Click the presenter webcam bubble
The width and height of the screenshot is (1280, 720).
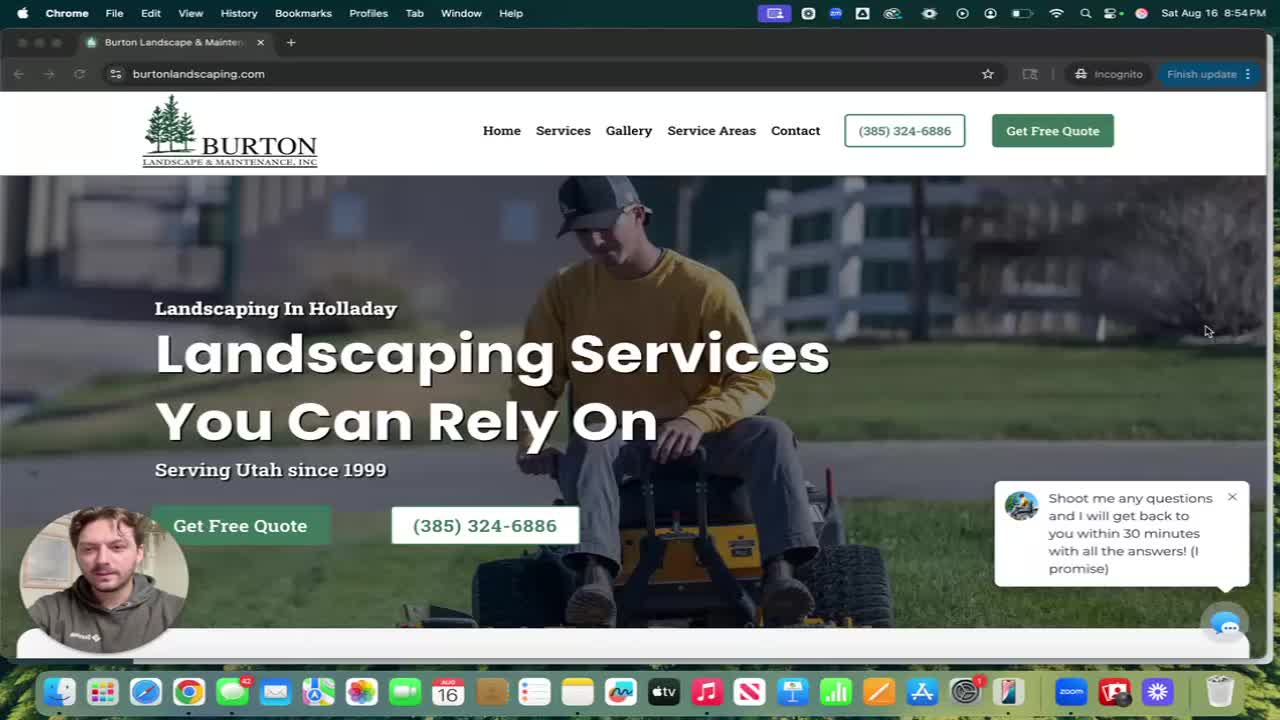(104, 580)
